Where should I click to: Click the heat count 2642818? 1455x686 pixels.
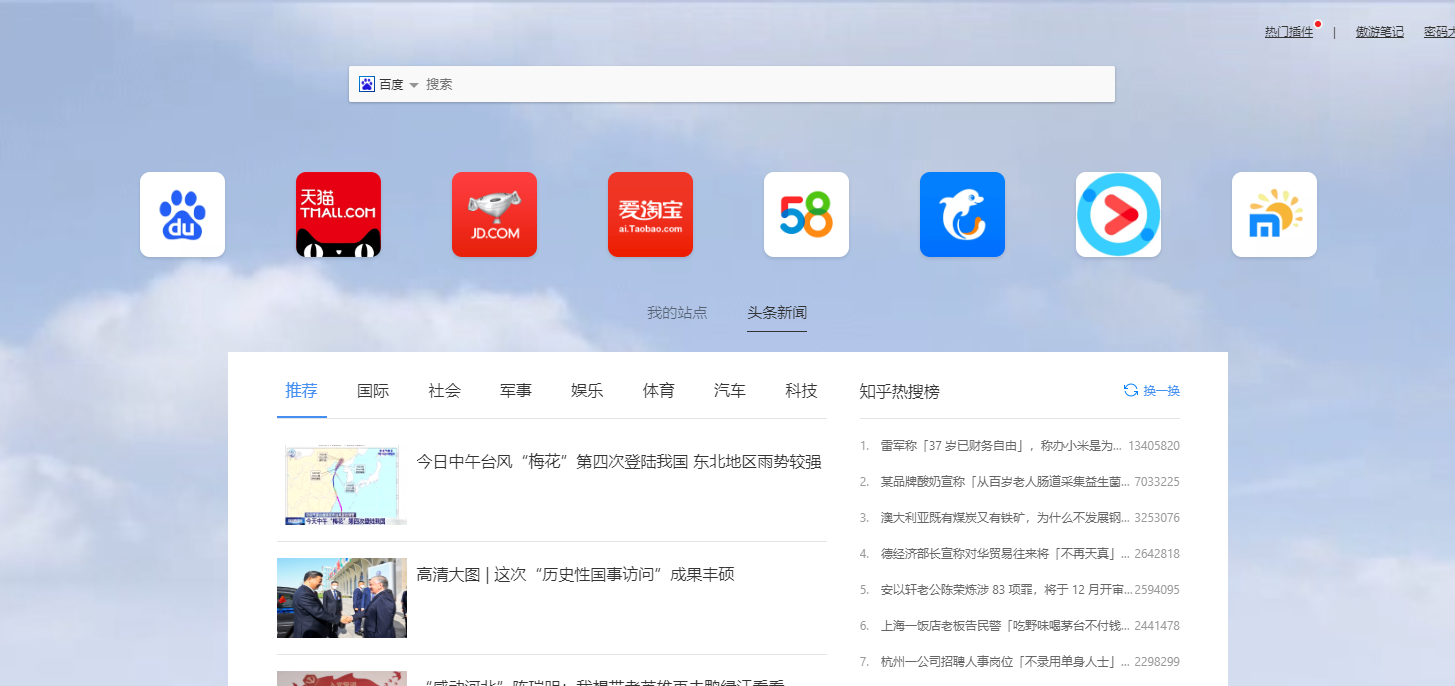(1157, 553)
